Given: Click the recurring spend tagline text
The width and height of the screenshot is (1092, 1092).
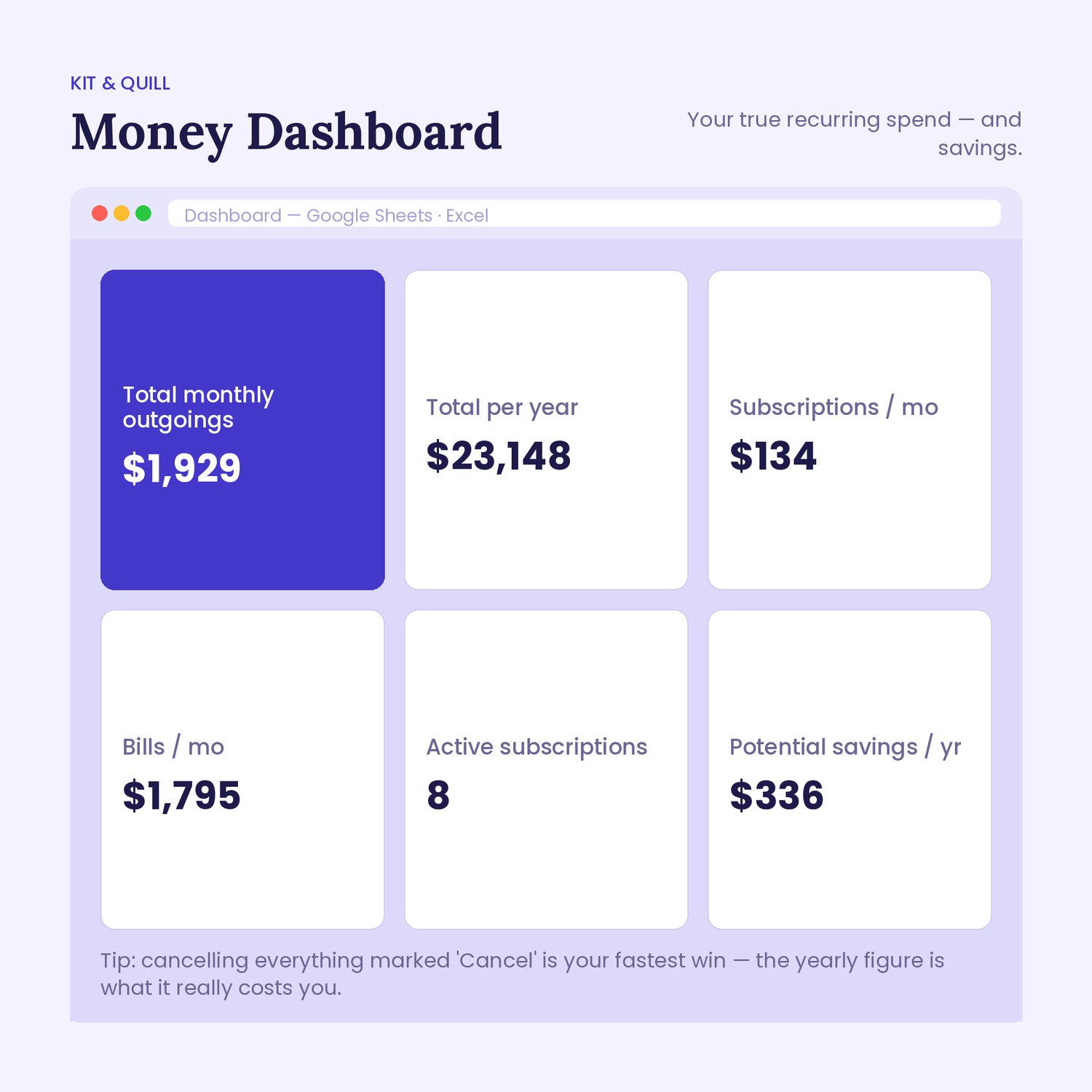Looking at the screenshot, I should [855, 133].
